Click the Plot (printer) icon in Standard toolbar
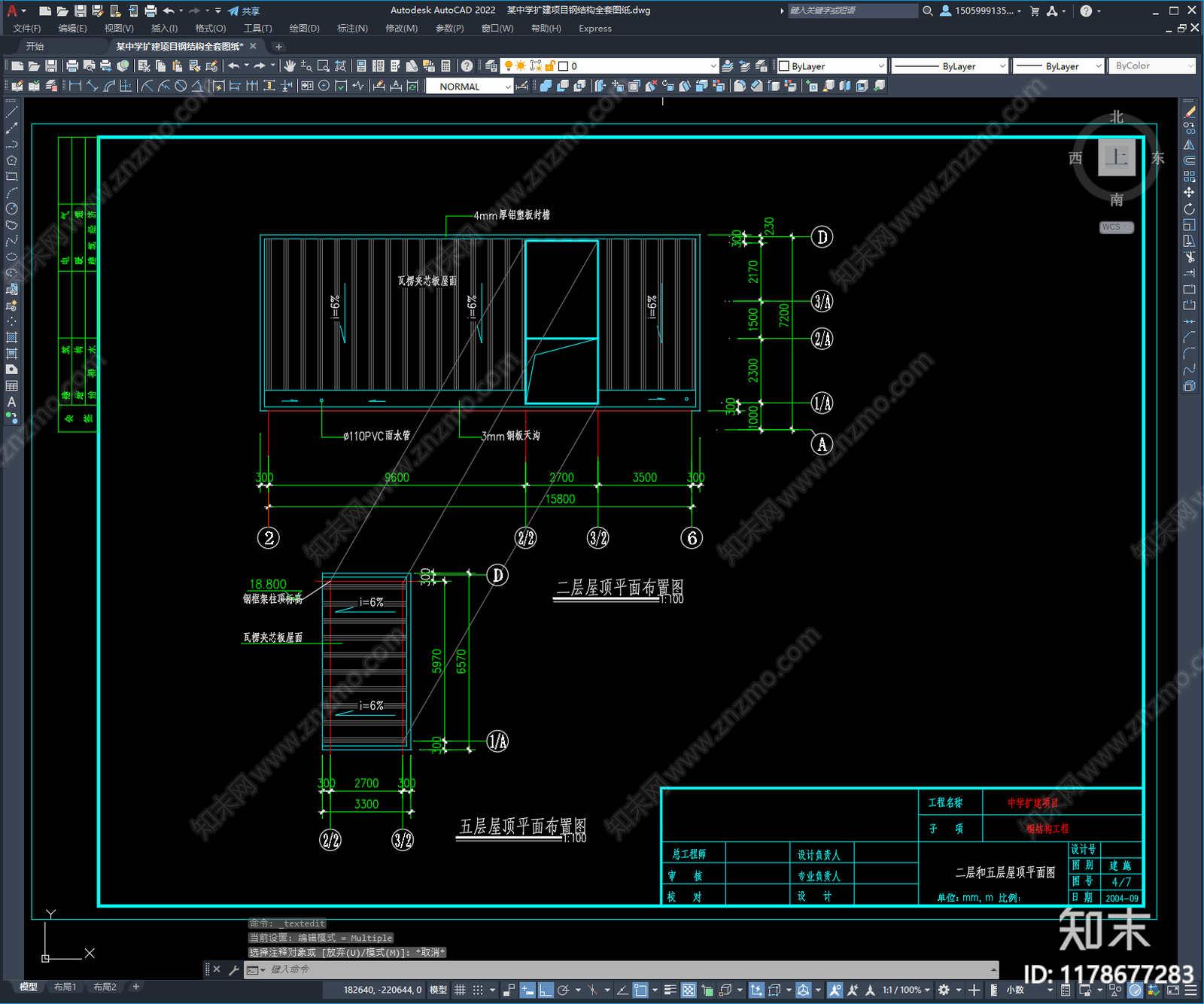The image size is (1204, 1004). [x=72, y=66]
